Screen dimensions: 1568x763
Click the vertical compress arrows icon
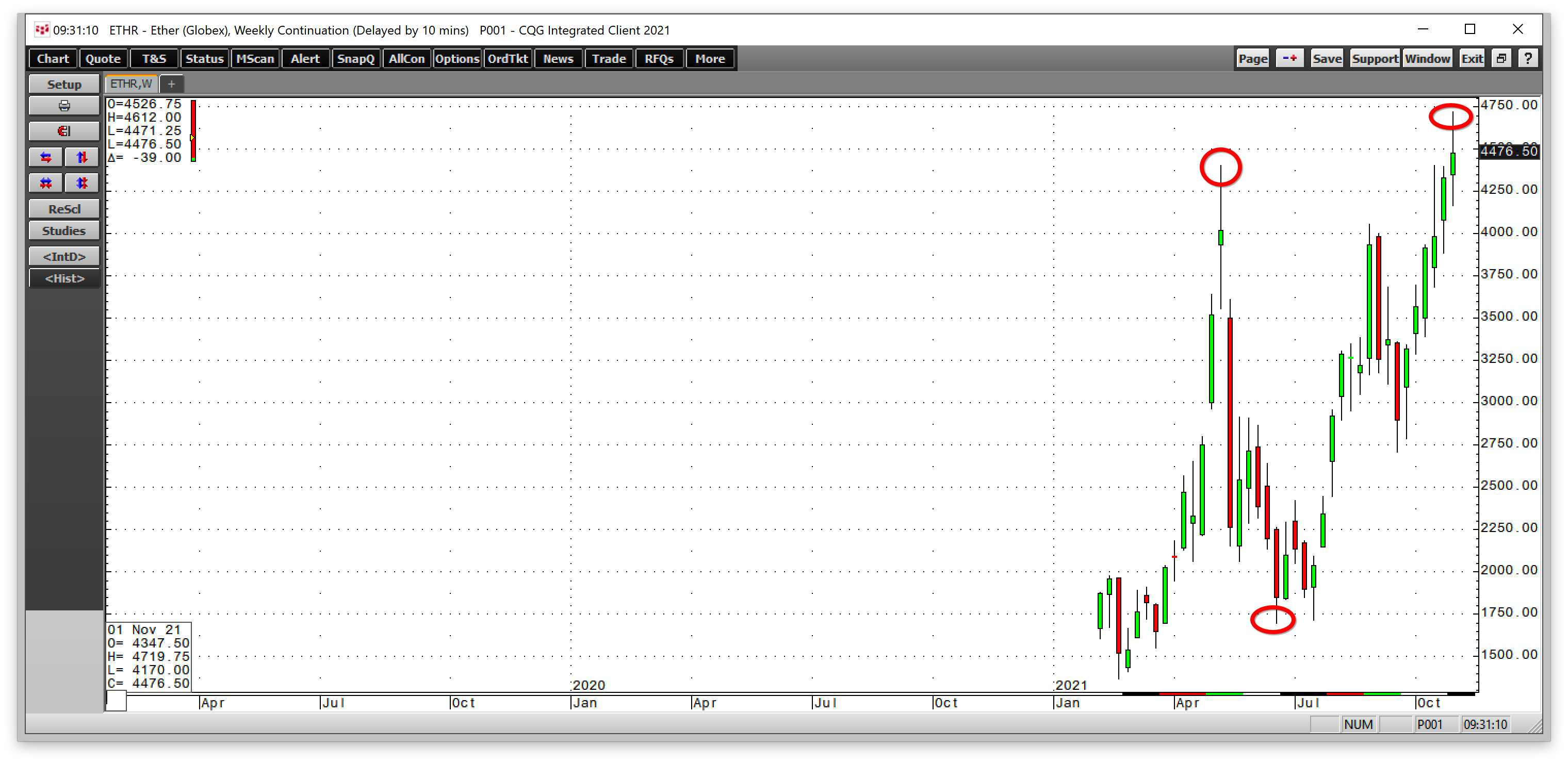click(x=81, y=183)
